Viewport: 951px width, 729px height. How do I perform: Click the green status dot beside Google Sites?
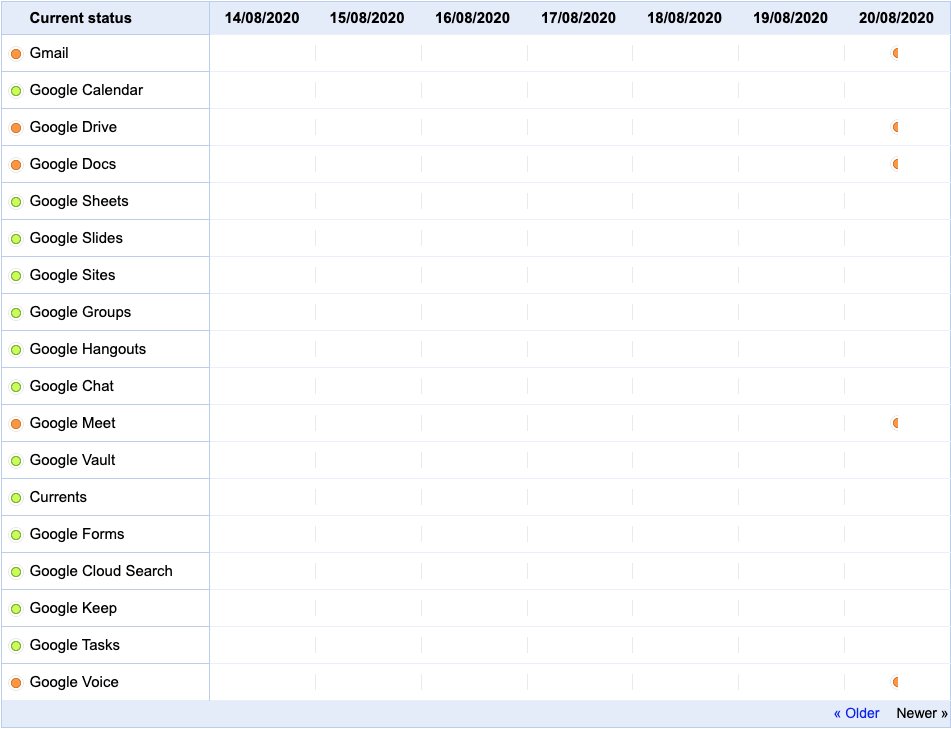click(16, 276)
